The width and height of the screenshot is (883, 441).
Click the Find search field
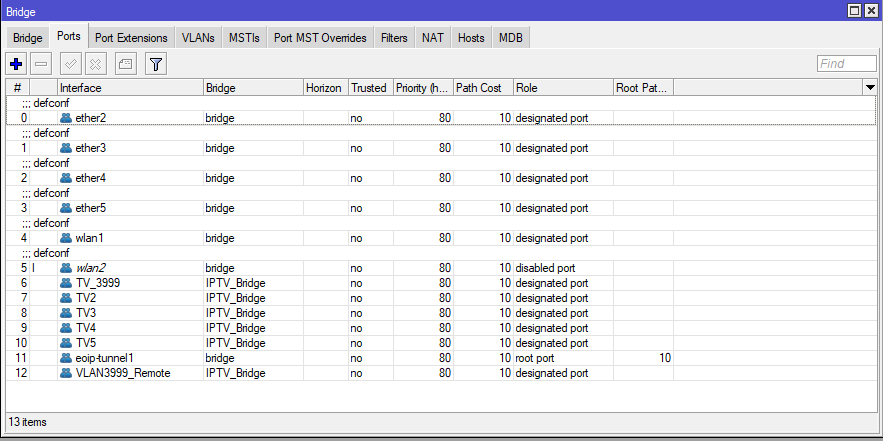click(x=846, y=64)
